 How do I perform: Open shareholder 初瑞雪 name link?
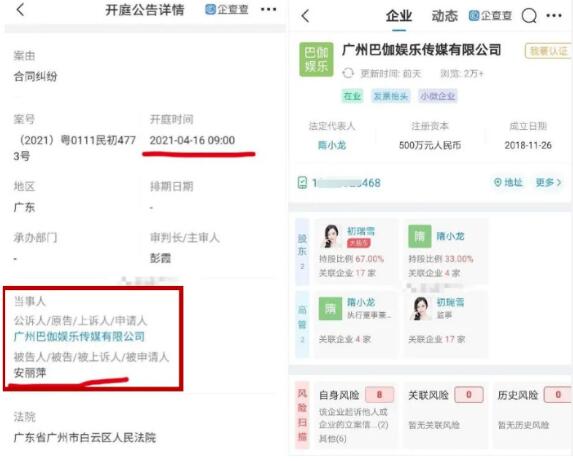click(361, 231)
